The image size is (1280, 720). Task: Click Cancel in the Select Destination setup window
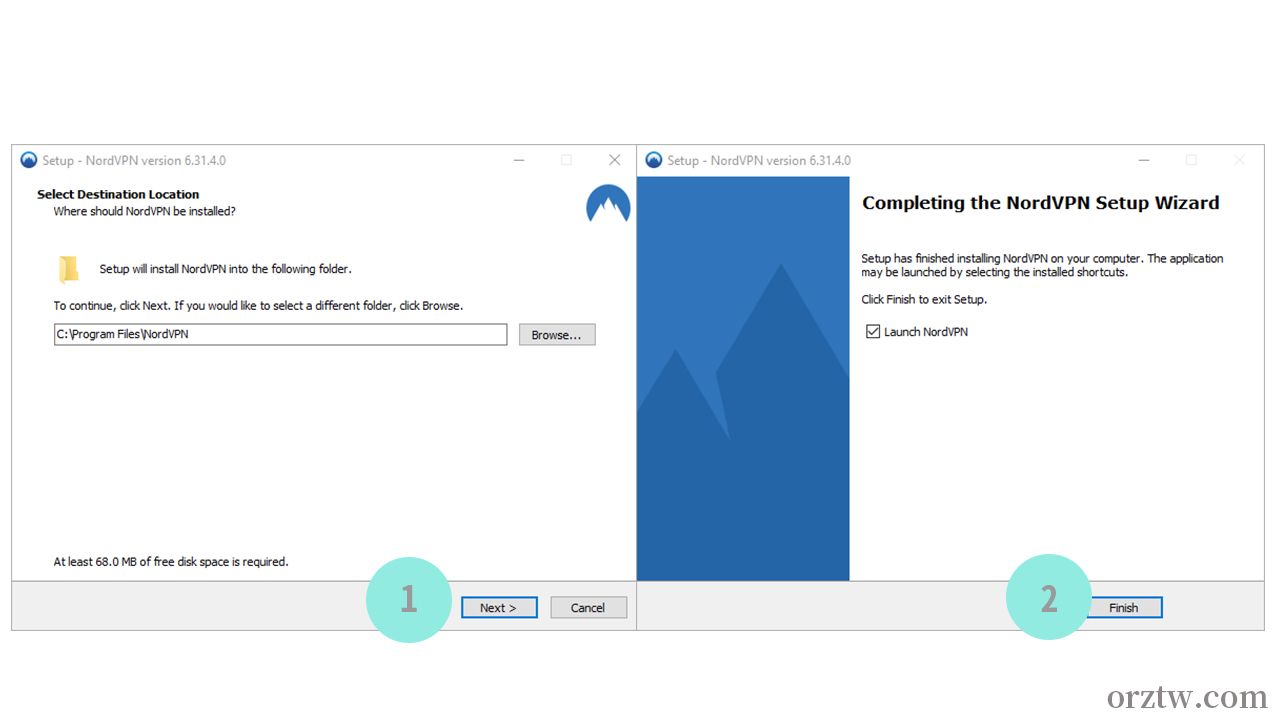pyautogui.click(x=588, y=607)
